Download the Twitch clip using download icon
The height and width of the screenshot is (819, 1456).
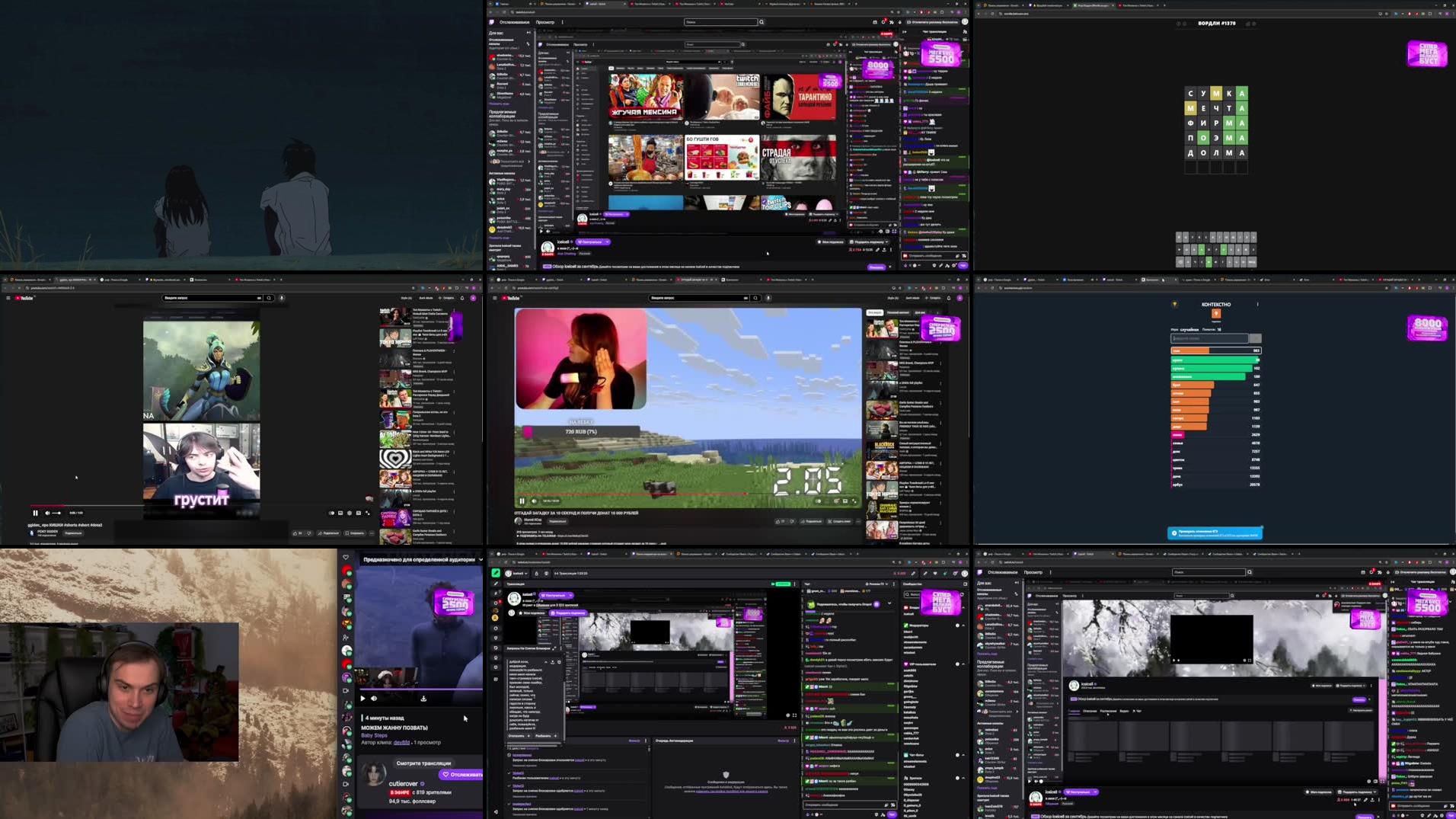coord(423,698)
